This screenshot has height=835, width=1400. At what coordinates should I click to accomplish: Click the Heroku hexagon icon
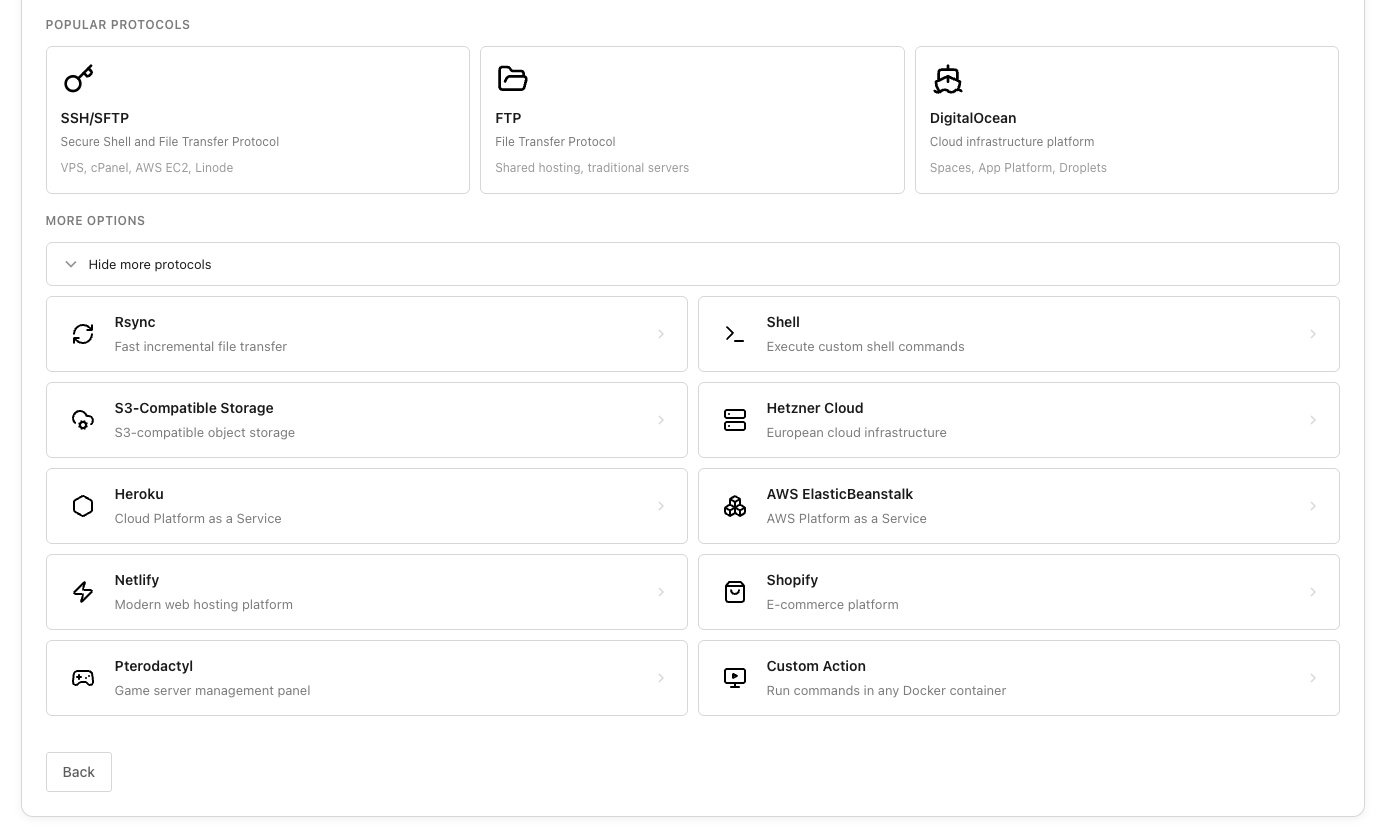pos(83,505)
